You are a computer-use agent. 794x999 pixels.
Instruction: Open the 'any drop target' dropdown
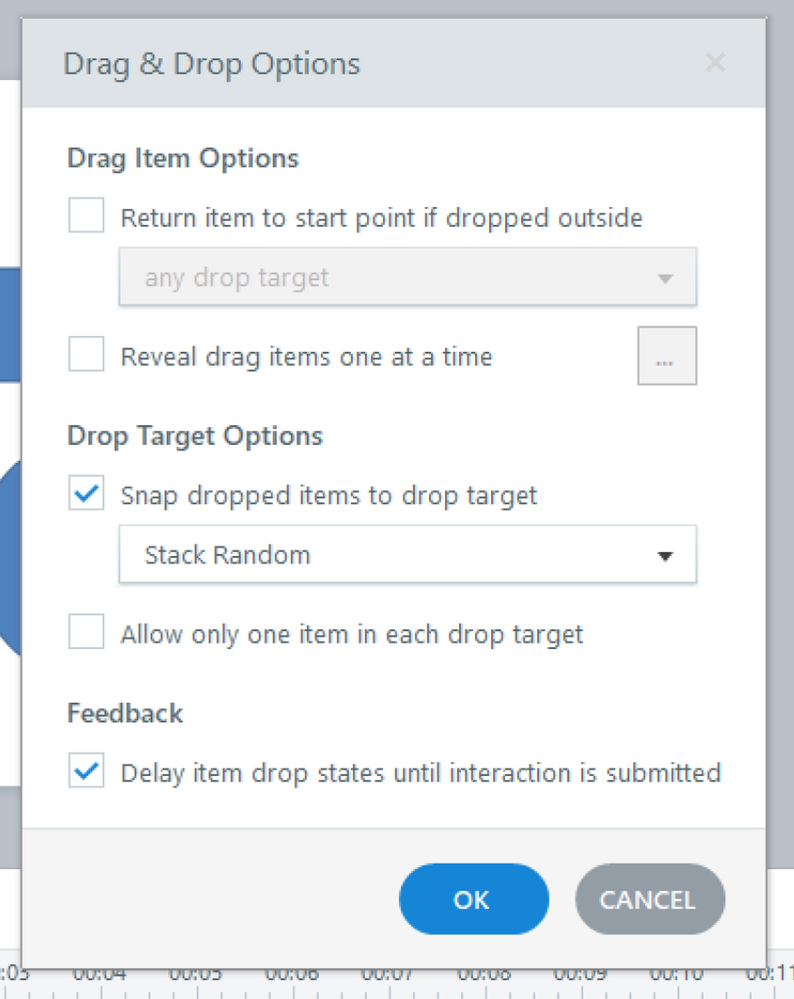pyautogui.click(x=407, y=277)
